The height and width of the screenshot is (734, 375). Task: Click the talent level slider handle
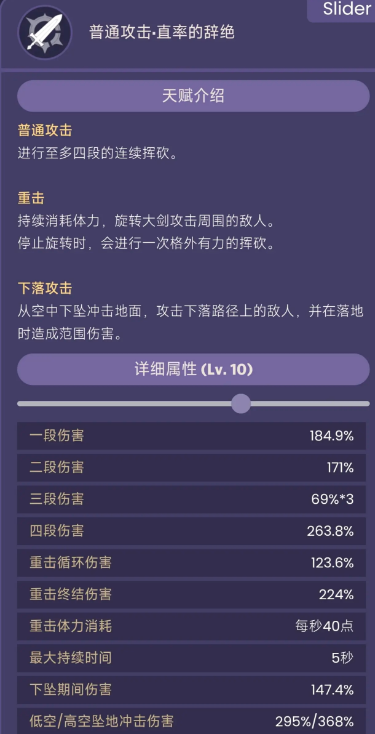coord(241,404)
